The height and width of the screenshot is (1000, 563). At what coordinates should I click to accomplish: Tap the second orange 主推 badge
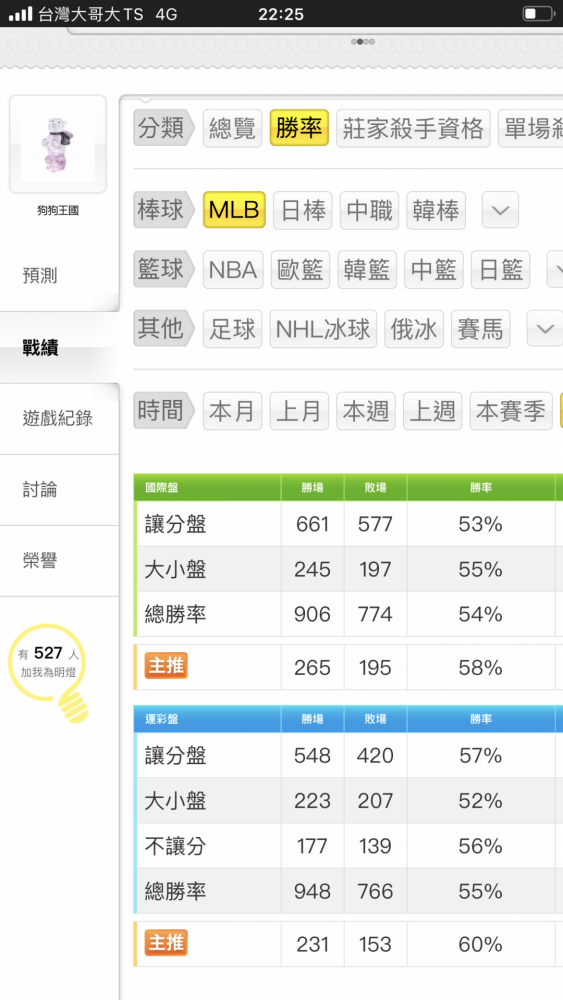point(166,943)
